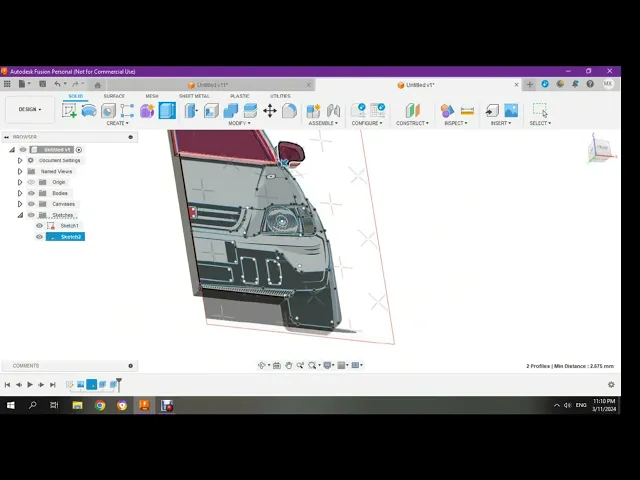Open the CONSTRUCT menu
Image resolution: width=640 pixels, height=480 pixels.
pyautogui.click(x=412, y=123)
